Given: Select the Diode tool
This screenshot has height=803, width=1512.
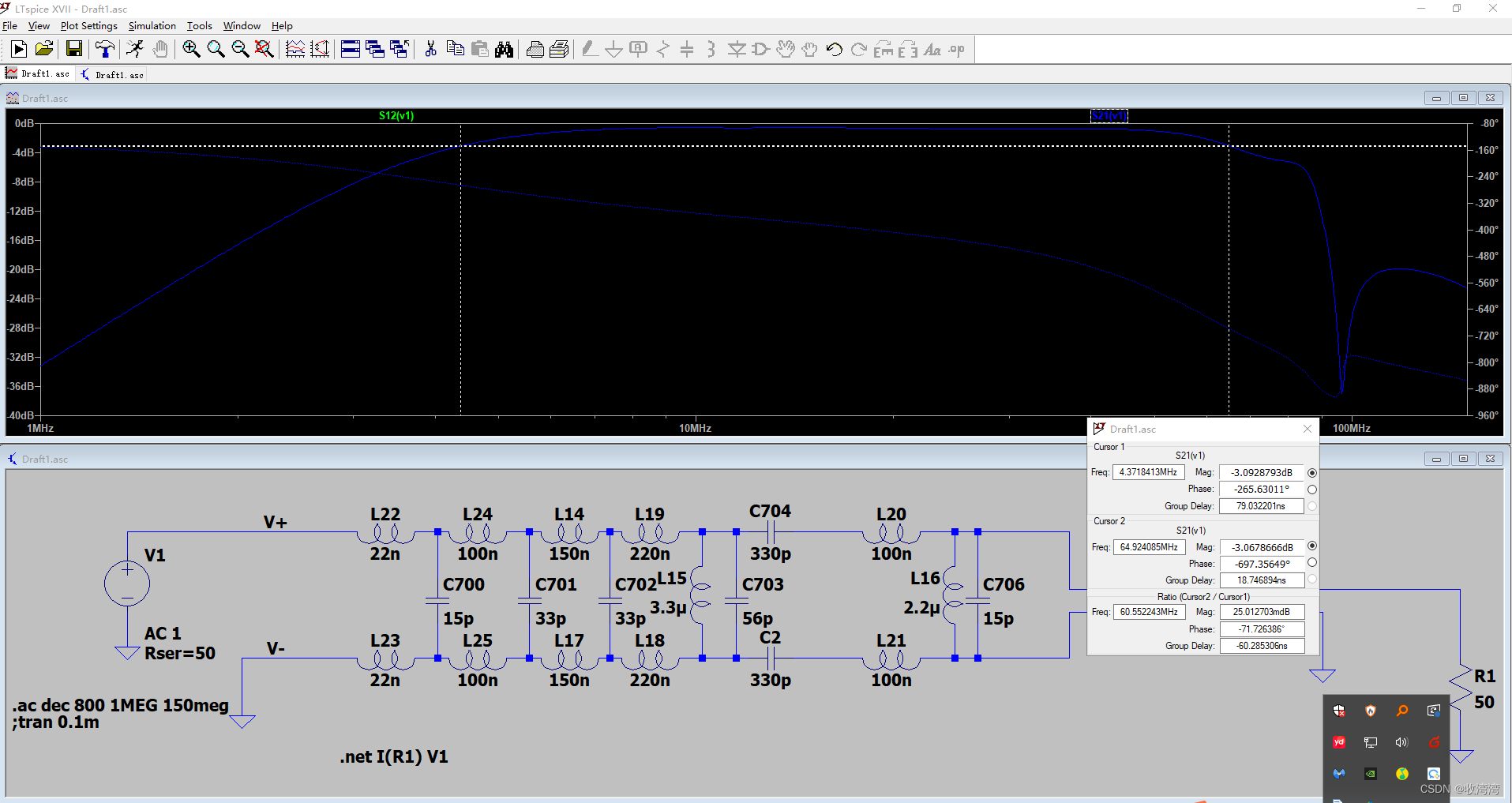Looking at the screenshot, I should (x=737, y=49).
